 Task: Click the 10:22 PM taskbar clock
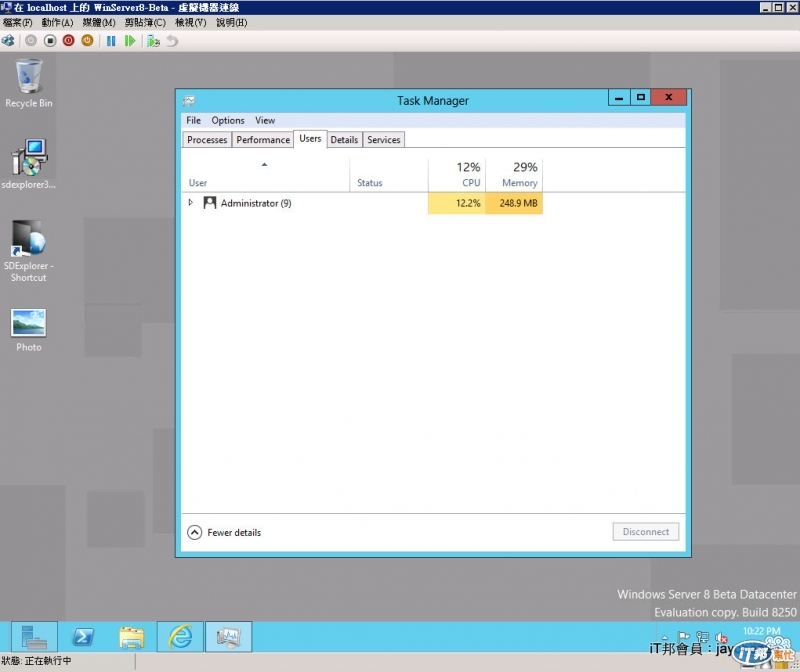pos(761,631)
